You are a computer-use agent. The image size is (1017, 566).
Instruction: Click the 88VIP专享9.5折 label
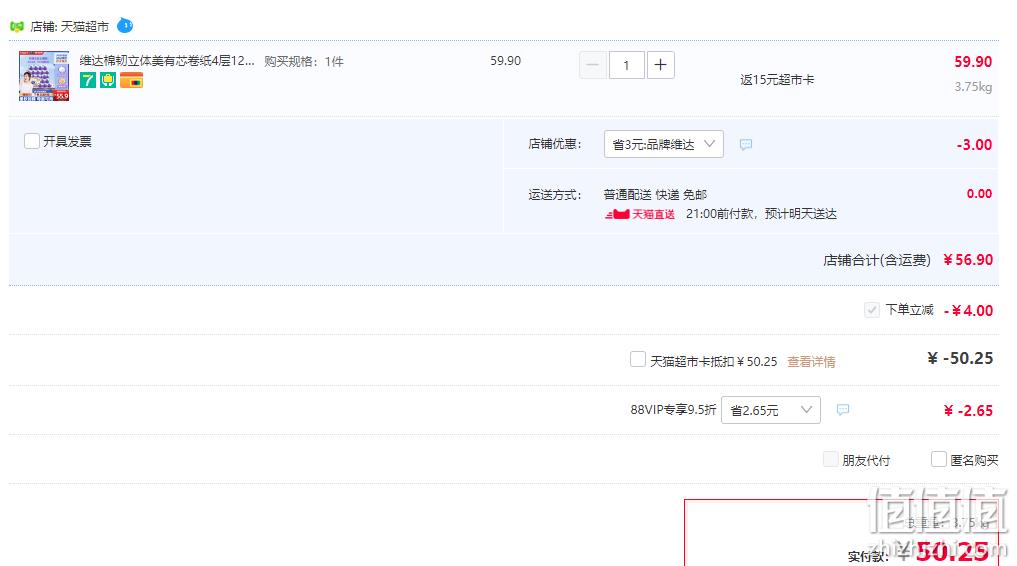pos(673,410)
